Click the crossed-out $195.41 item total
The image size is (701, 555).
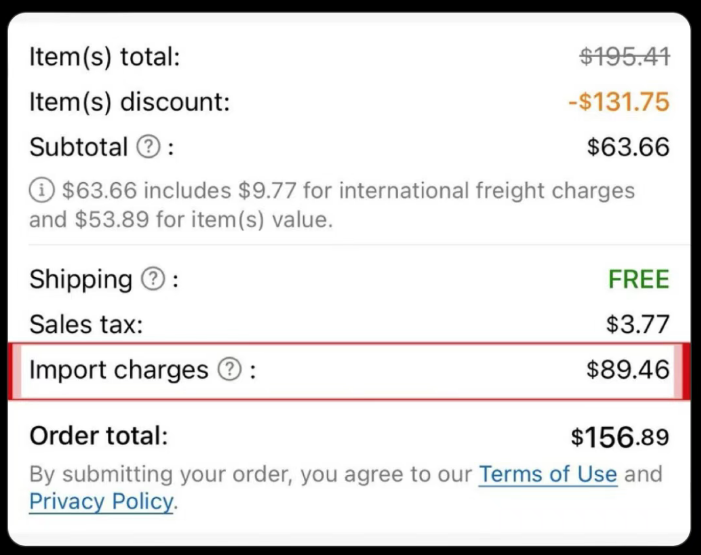[x=624, y=57]
